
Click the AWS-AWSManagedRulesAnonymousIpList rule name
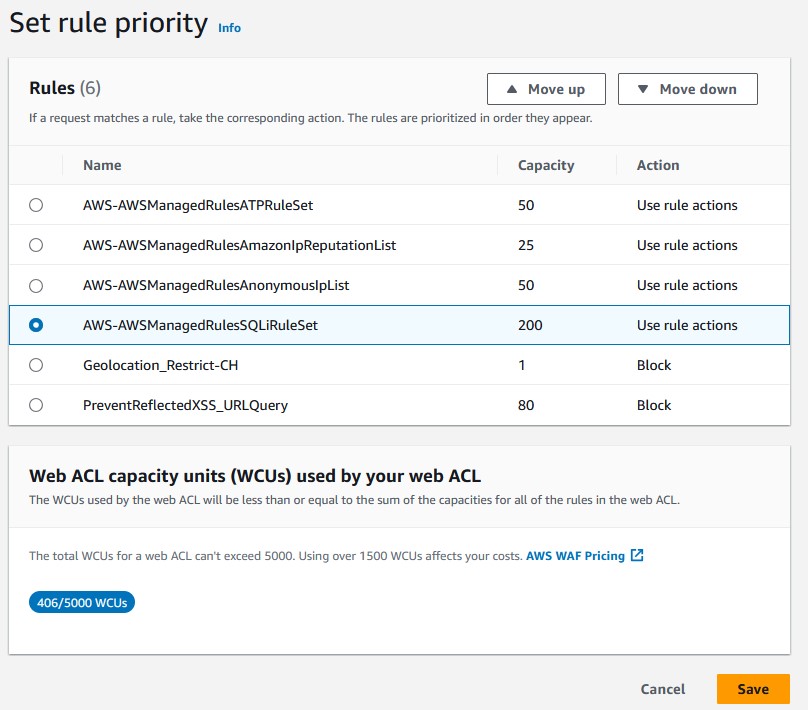tap(216, 285)
